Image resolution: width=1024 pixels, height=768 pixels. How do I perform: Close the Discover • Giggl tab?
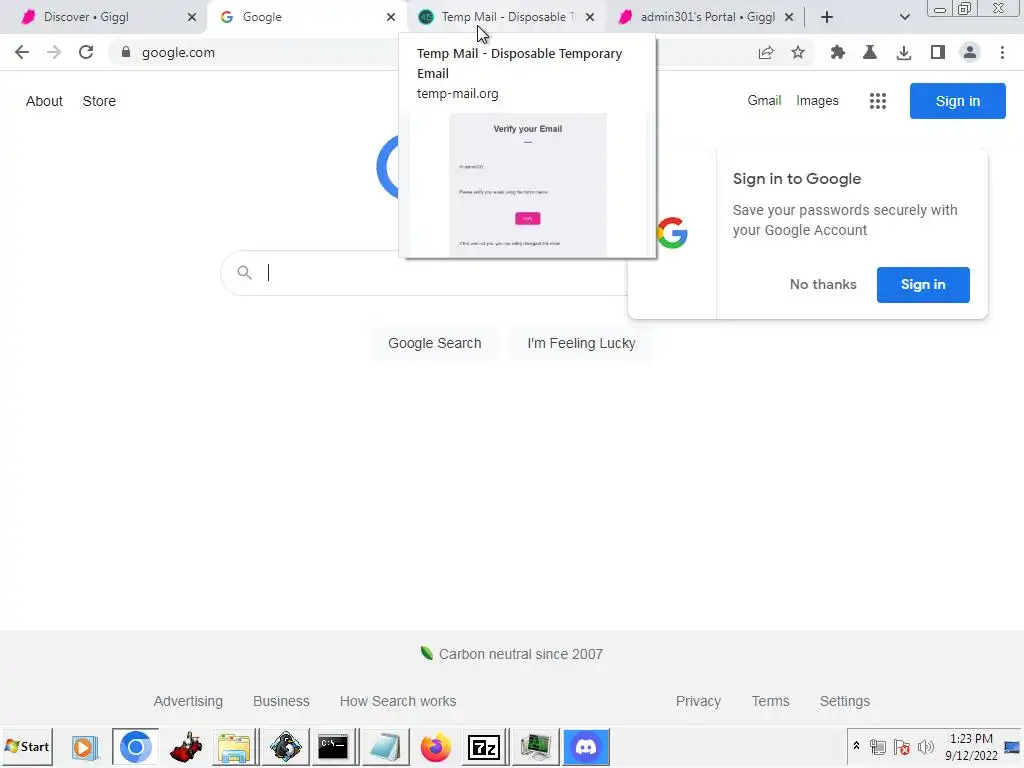coord(191,17)
